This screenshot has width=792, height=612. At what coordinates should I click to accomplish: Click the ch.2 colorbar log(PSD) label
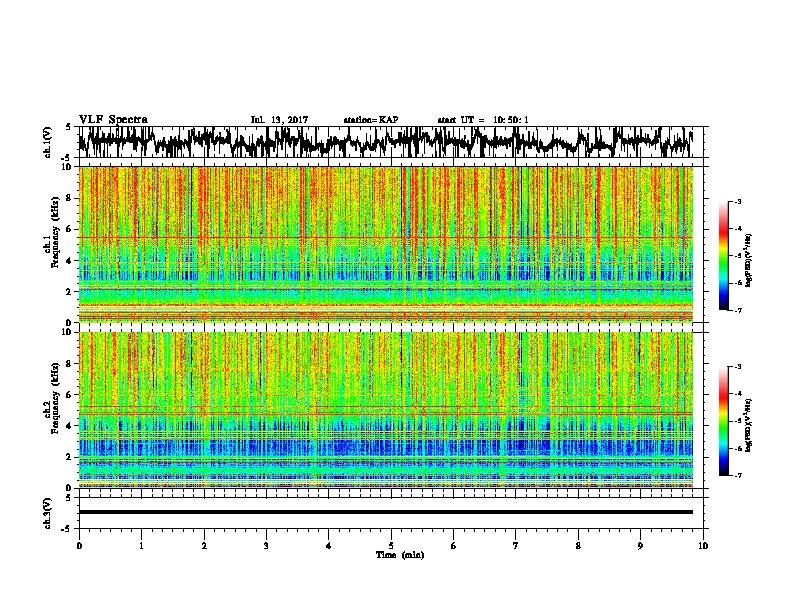[748, 425]
